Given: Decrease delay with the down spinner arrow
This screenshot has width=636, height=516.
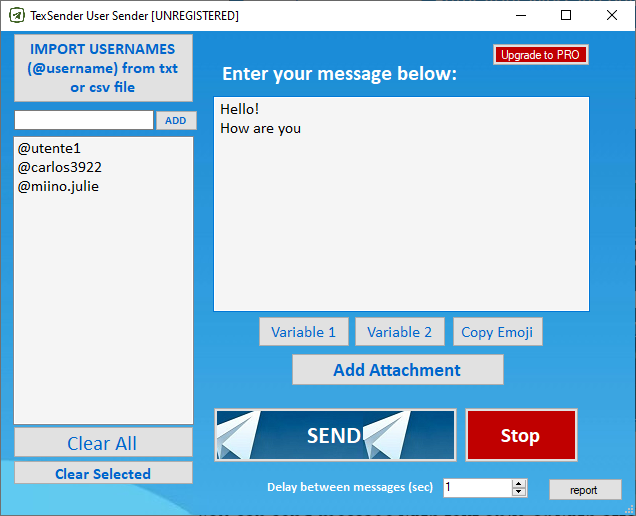Looking at the screenshot, I should 519,492.
